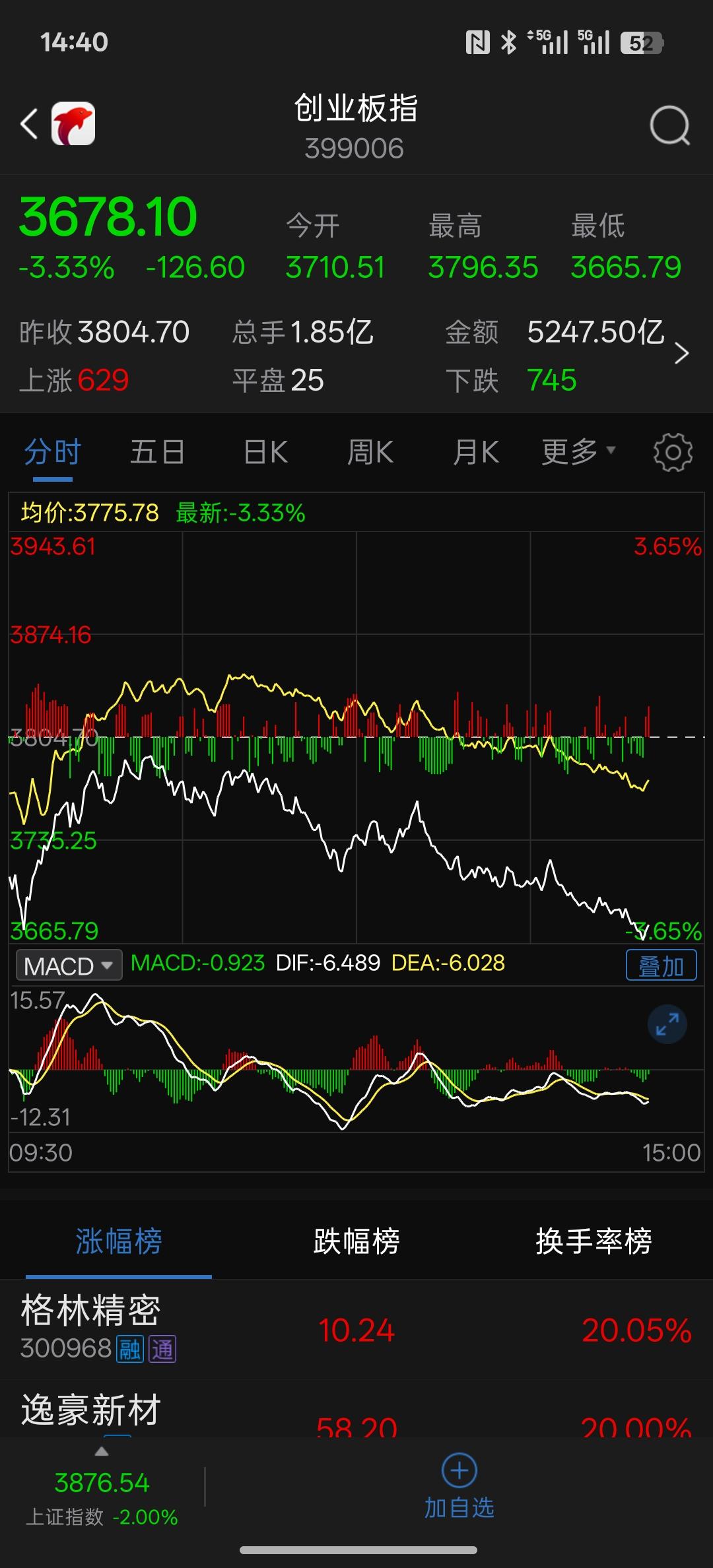Tap the 最高 value 3796.35
Screen dimensions: 713x1568
point(483,268)
